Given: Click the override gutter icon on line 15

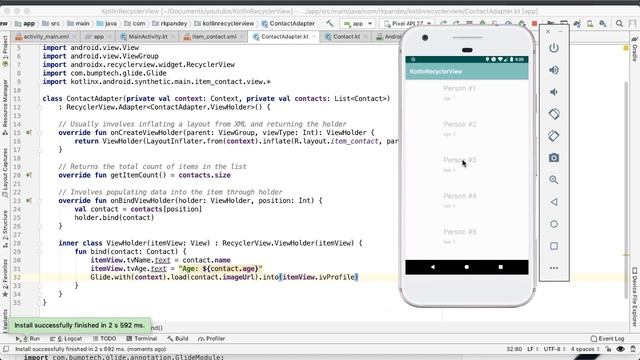Looking at the screenshot, I should tap(29, 133).
